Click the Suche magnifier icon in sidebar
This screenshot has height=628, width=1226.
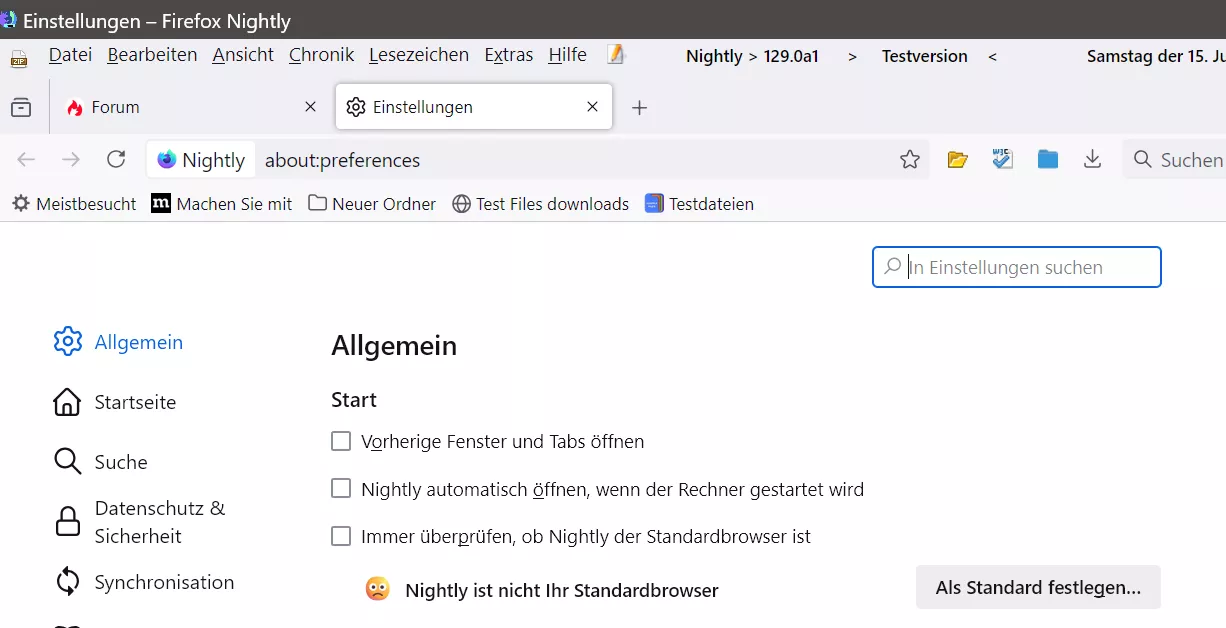click(x=67, y=462)
